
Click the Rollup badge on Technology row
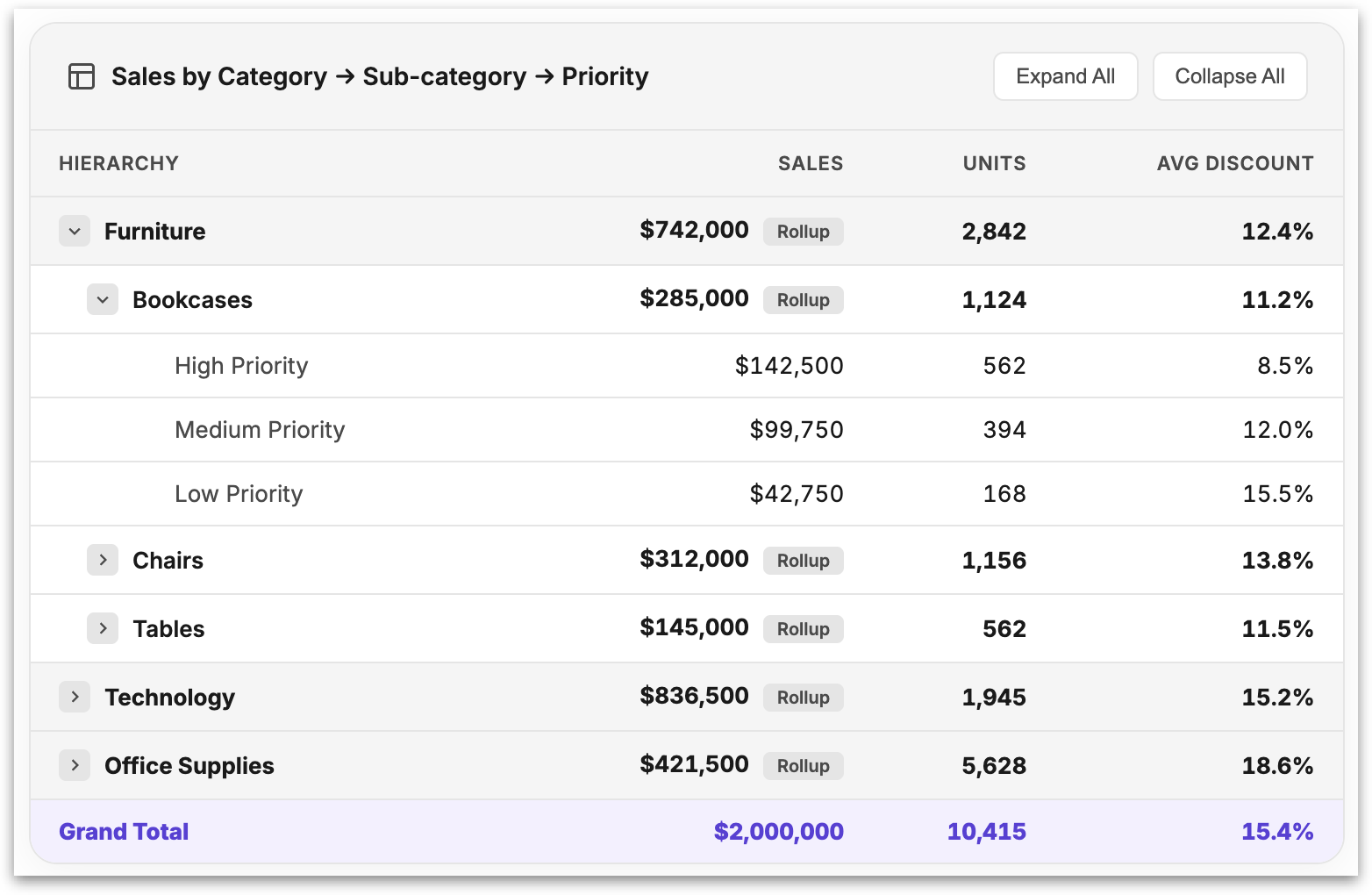(803, 698)
